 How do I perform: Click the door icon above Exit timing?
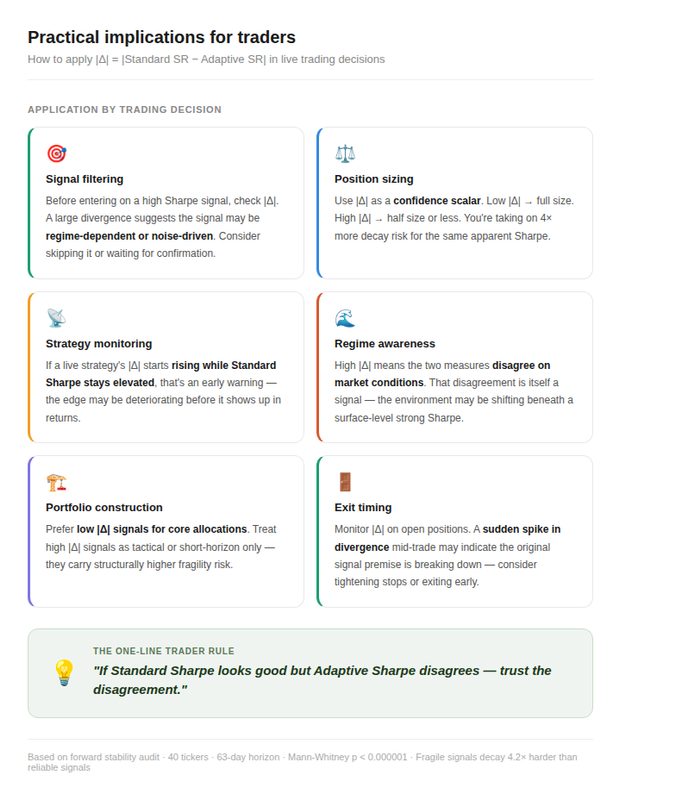pyautogui.click(x=345, y=482)
